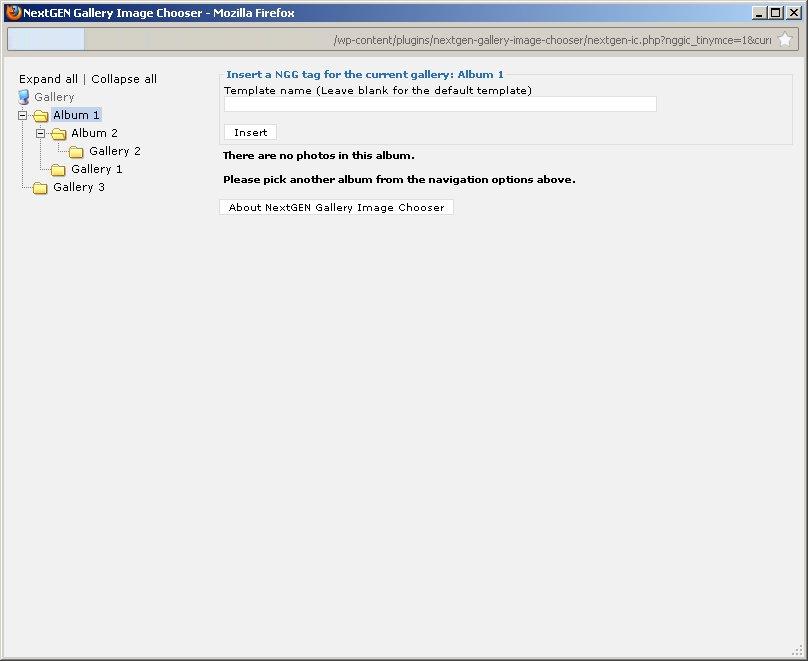Bookmark this page with the star icon
The image size is (808, 661).
[785, 39]
